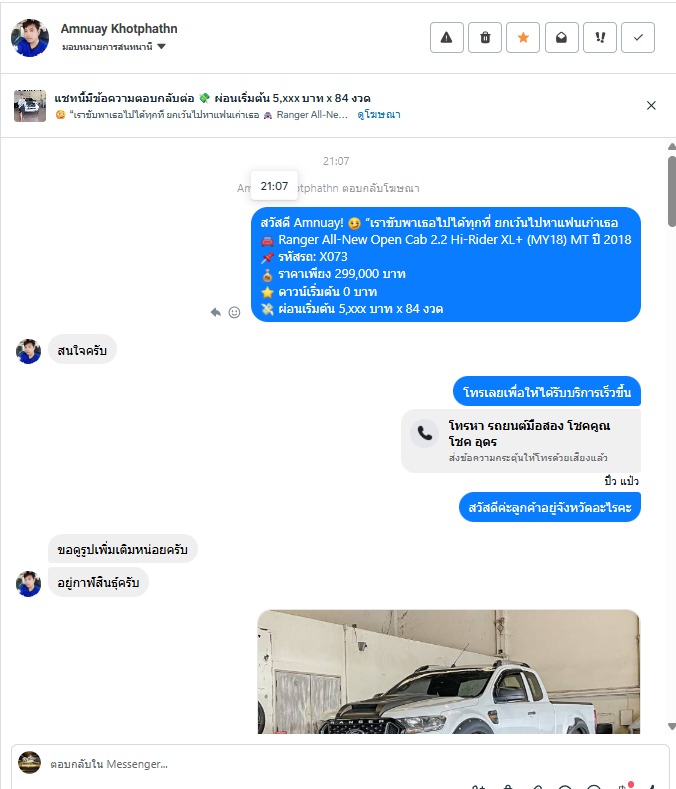Image resolution: width=676 pixels, height=789 pixels.
Task: Flag conversation for follow-up with exclamation icon
Action: click(x=599, y=38)
